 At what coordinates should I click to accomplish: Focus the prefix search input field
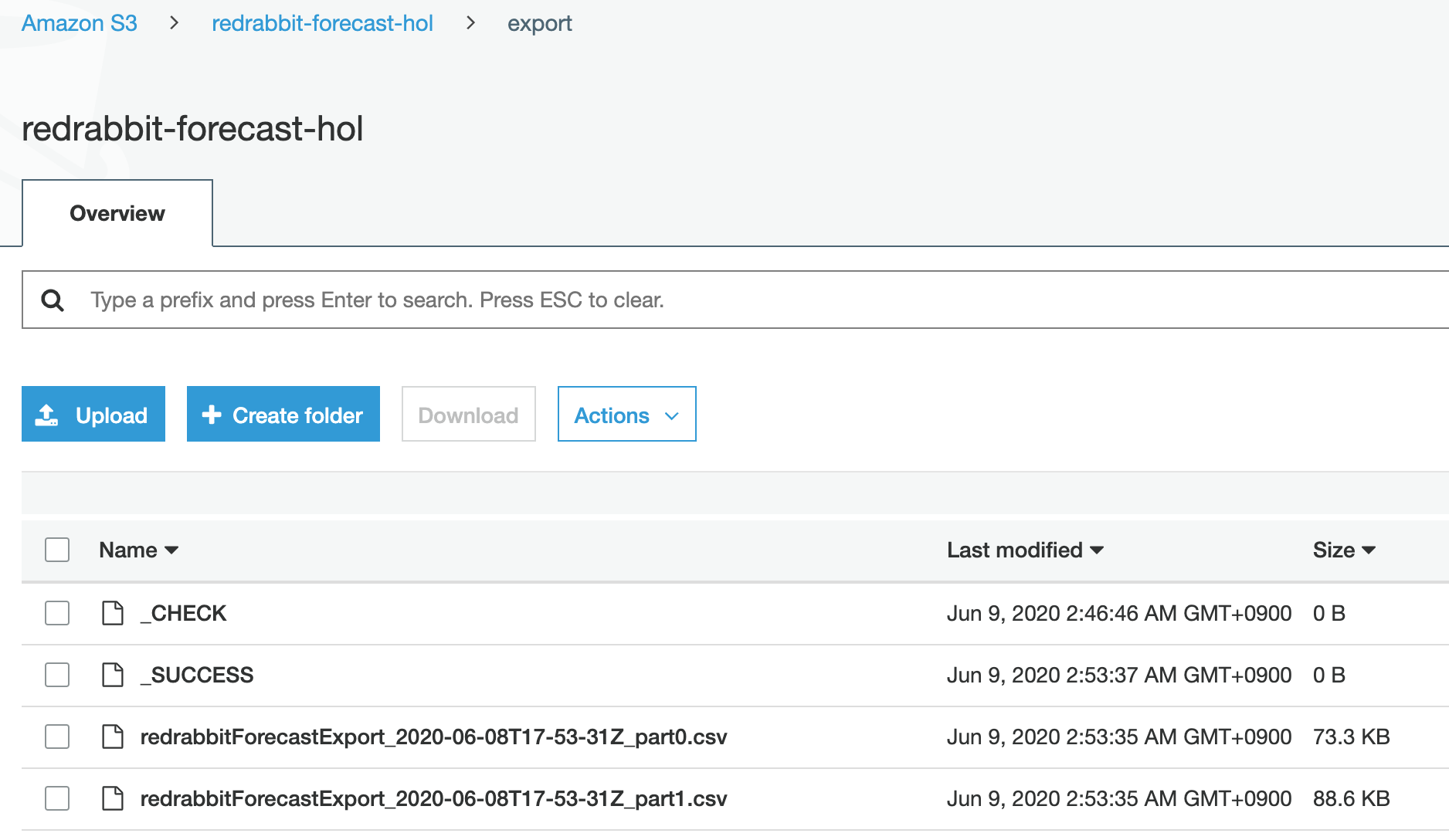(735, 300)
